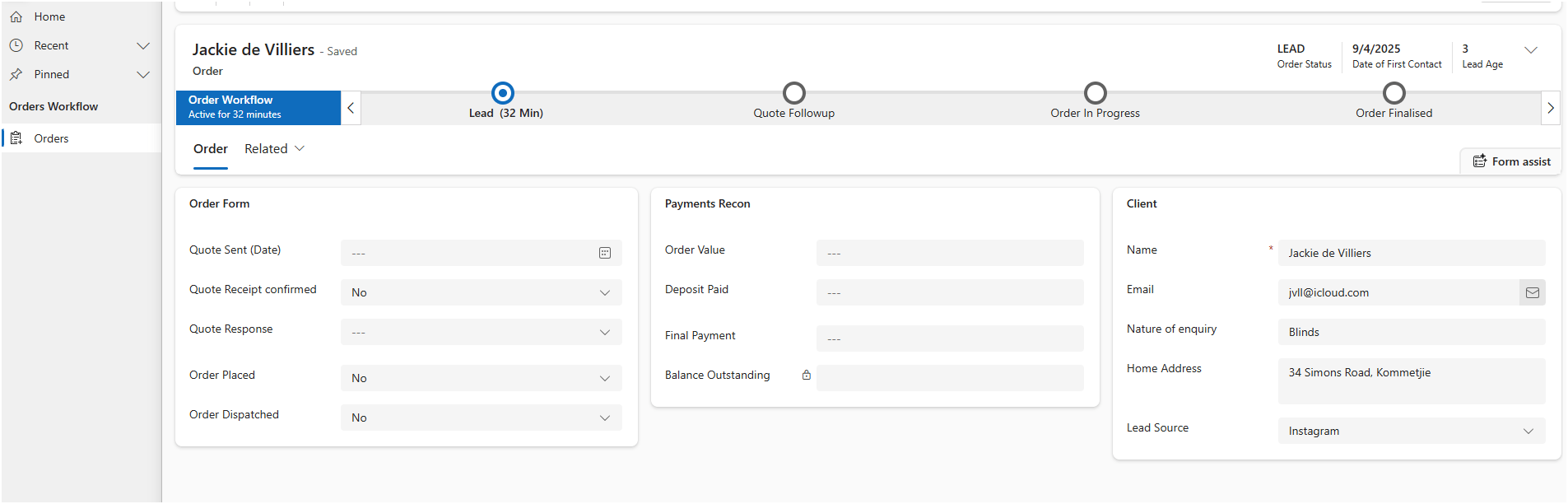Select Orders in the sidebar
The image size is (1568, 504).
click(x=81, y=138)
